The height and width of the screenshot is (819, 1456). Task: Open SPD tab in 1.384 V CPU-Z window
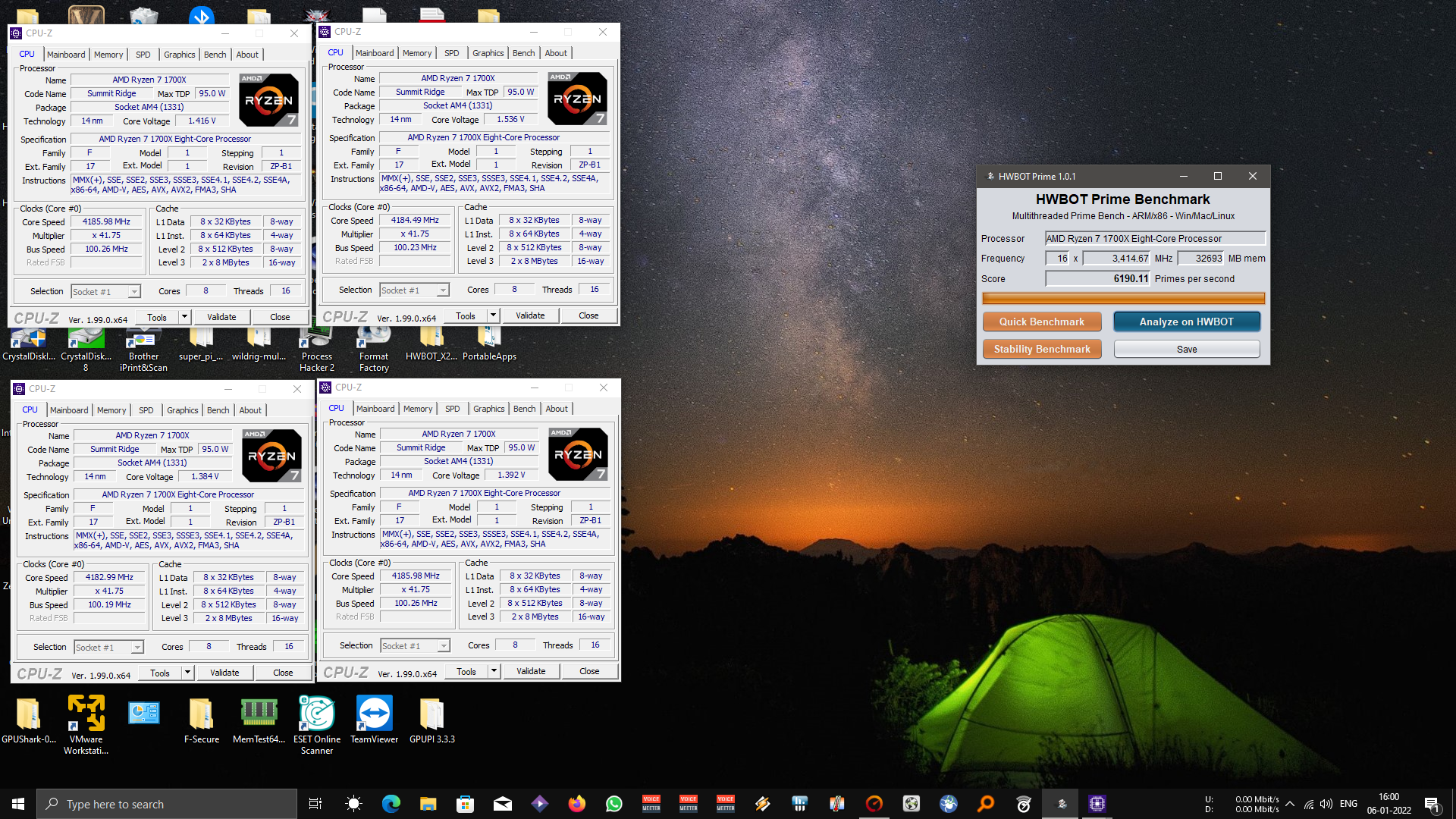point(146,410)
